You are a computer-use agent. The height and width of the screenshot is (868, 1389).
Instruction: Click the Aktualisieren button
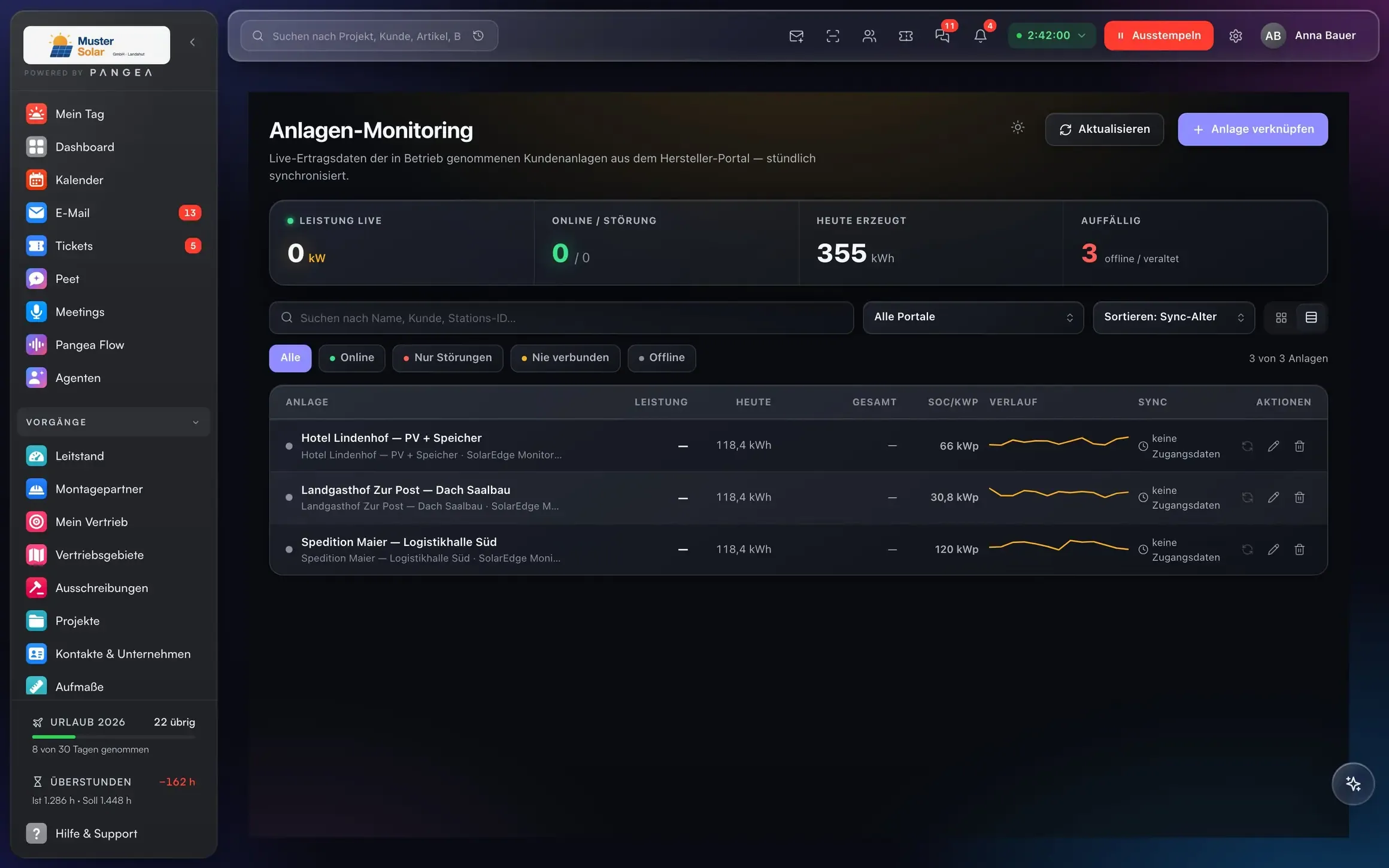click(x=1104, y=129)
